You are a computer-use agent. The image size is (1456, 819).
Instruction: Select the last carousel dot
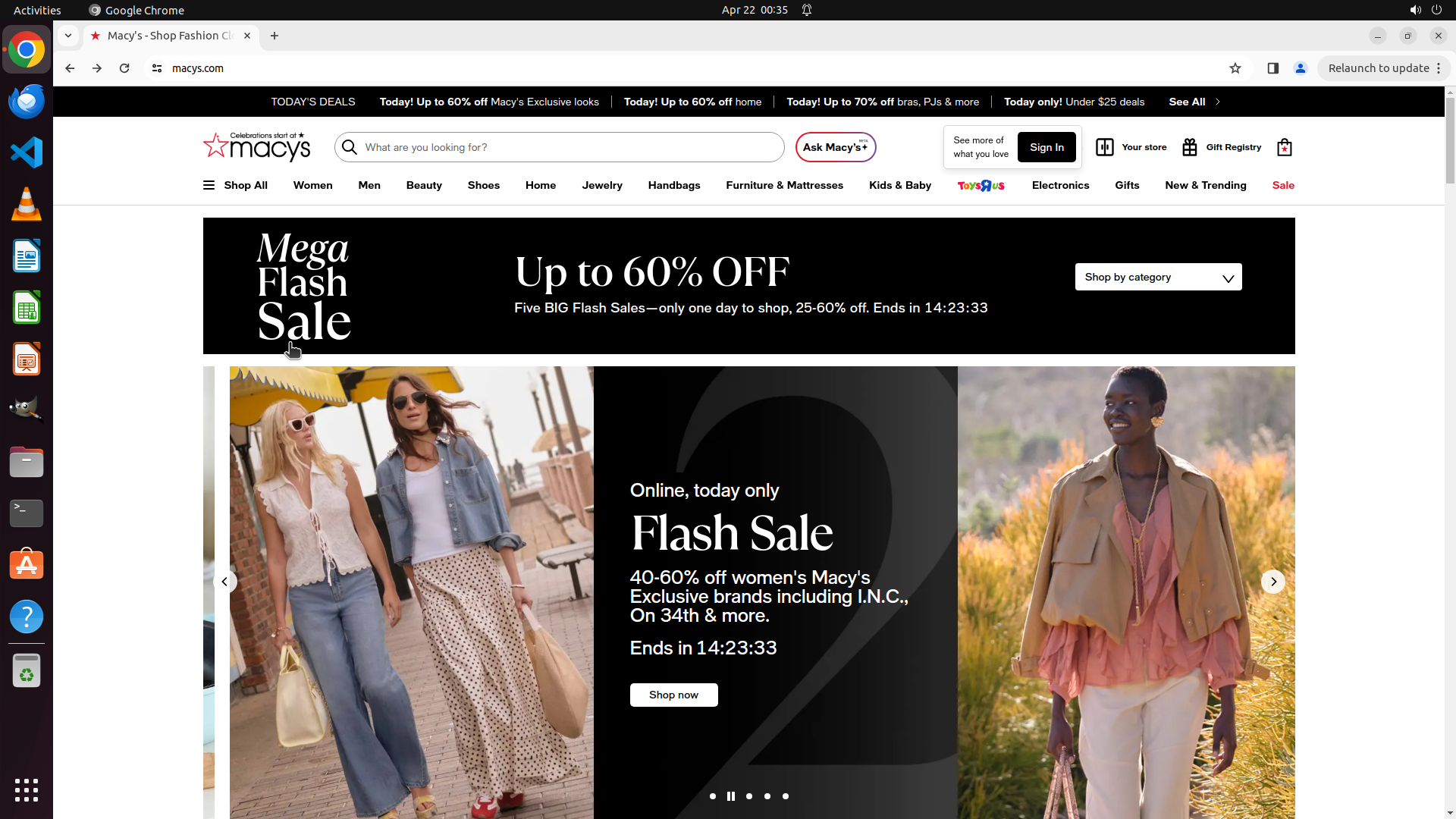pos(786,796)
